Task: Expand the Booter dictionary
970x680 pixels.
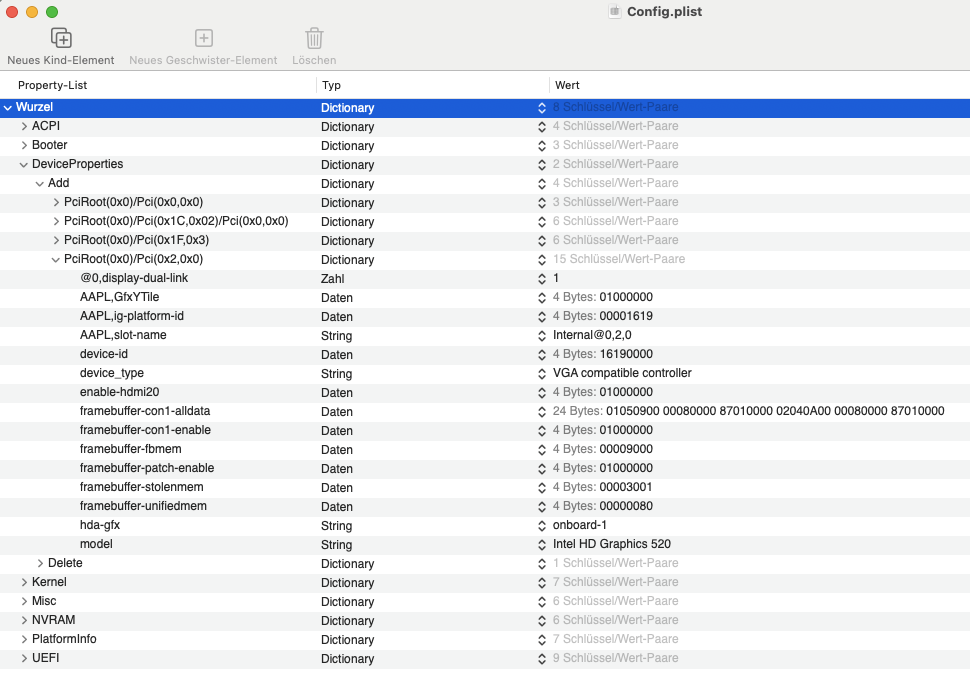Action: click(24, 145)
